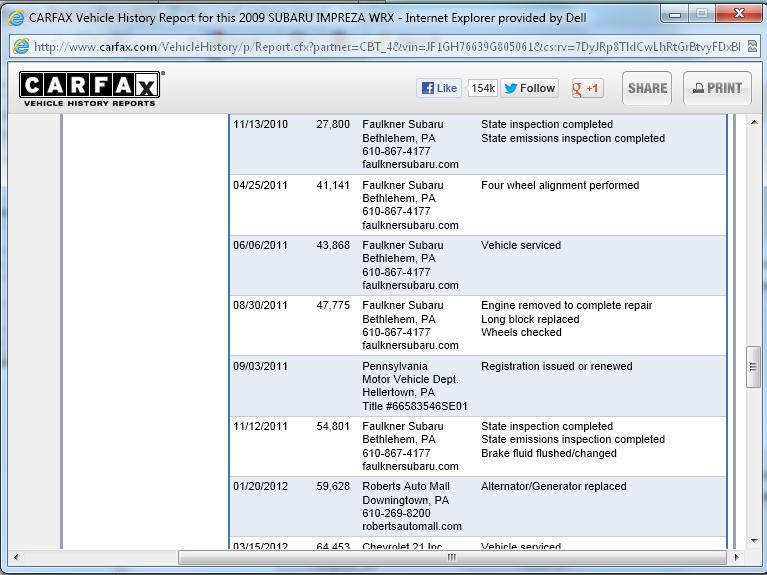Click 'Vehicle serviced' in the 06/06/2011 row
The width and height of the screenshot is (767, 575).
point(521,245)
